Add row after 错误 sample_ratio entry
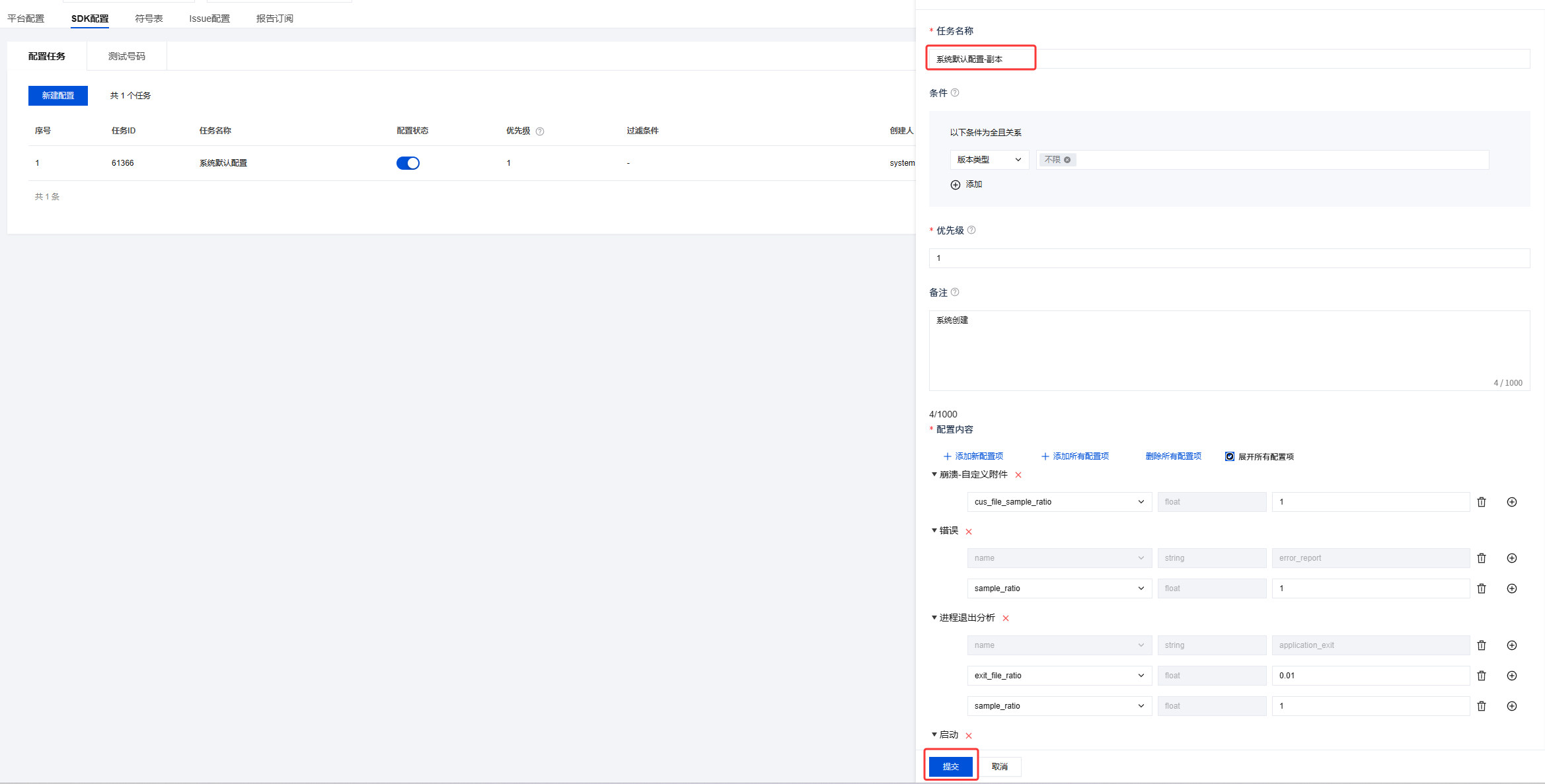 coord(1511,588)
